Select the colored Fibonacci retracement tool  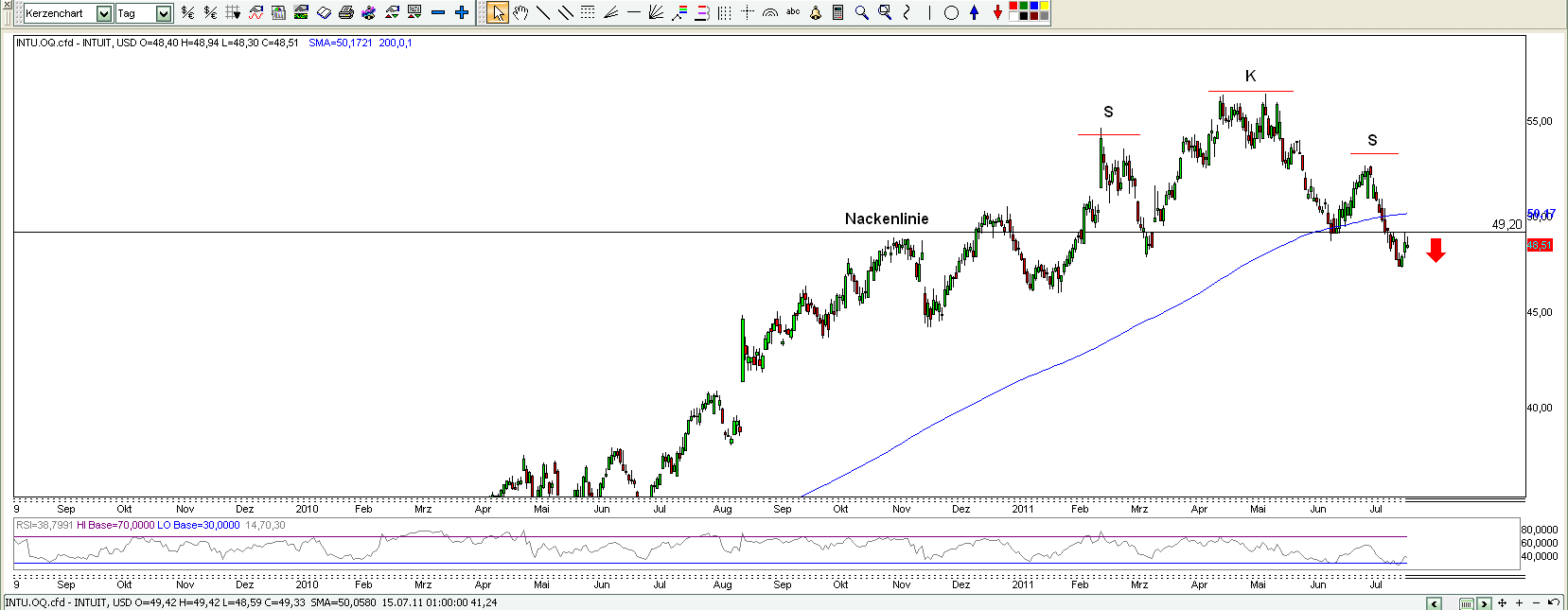tap(679, 13)
